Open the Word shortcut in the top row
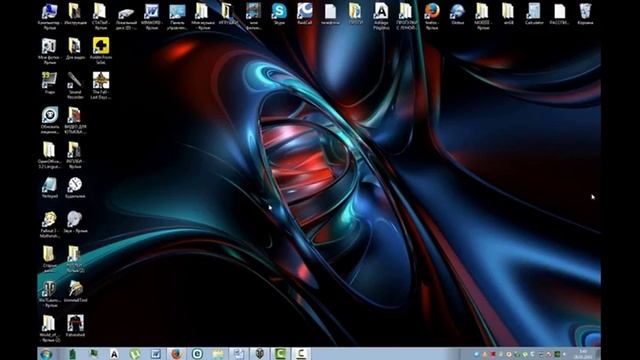This screenshot has height=360, width=640. click(151, 16)
